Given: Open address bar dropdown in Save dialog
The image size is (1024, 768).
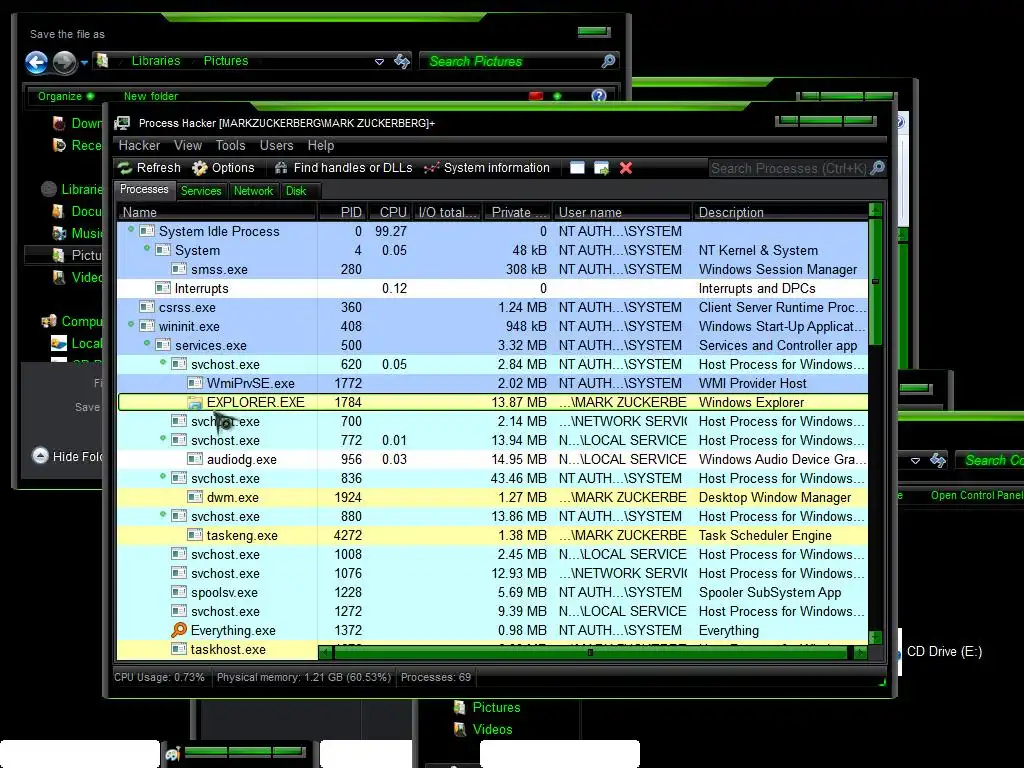Looking at the screenshot, I should tap(379, 62).
